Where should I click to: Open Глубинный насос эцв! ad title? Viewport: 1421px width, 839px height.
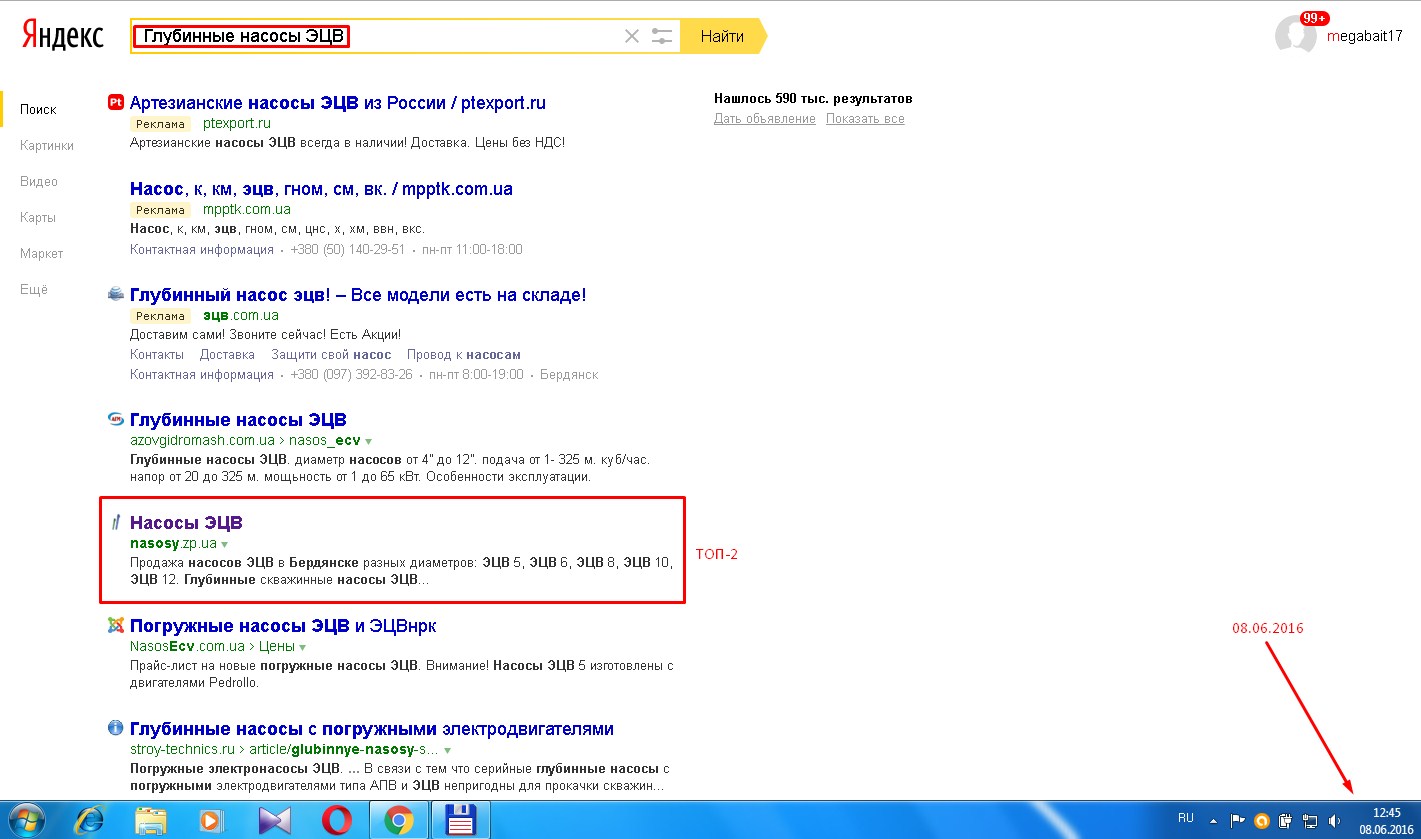(358, 294)
